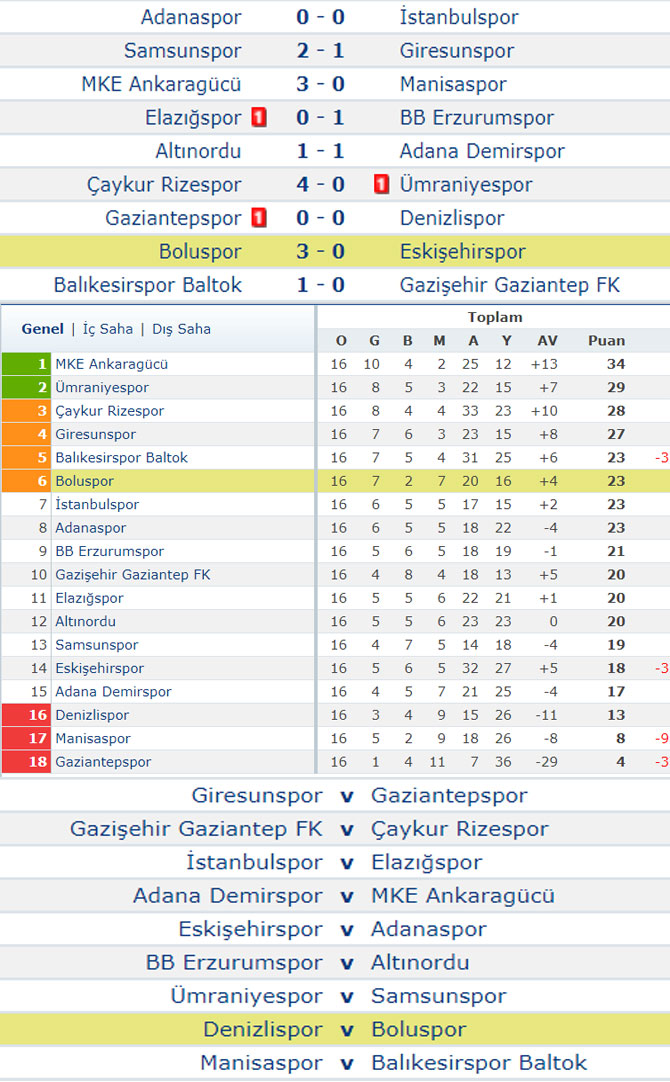The image size is (670, 1082).
Task: Click the Samsunspor 2 - 1 result
Action: coord(320,50)
